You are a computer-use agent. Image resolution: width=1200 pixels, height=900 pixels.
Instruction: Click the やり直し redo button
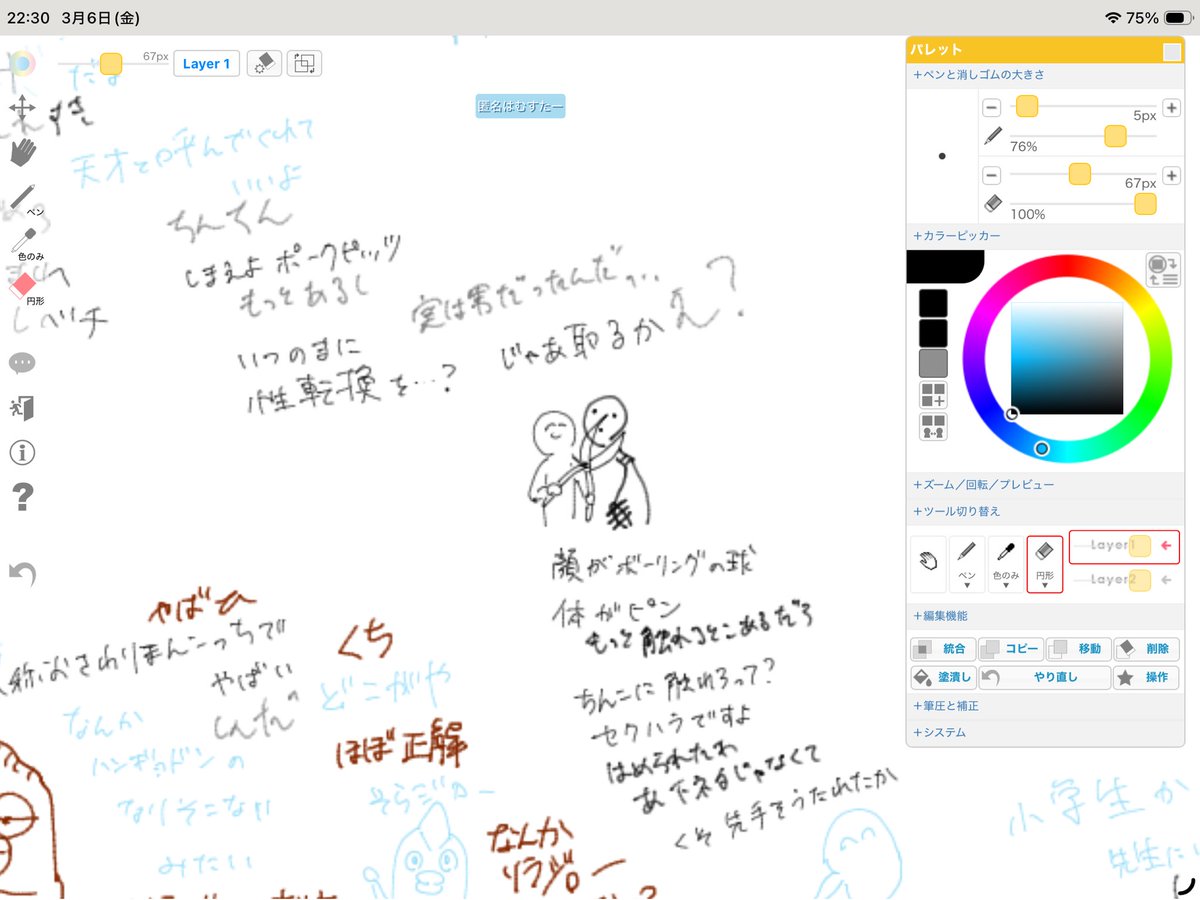(x=1045, y=677)
